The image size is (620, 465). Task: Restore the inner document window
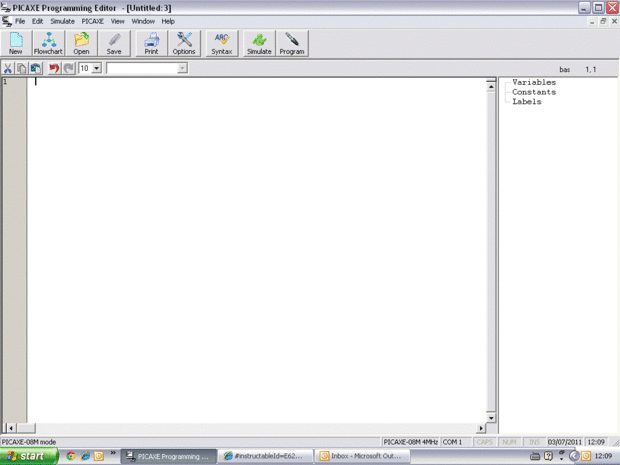coord(603,21)
